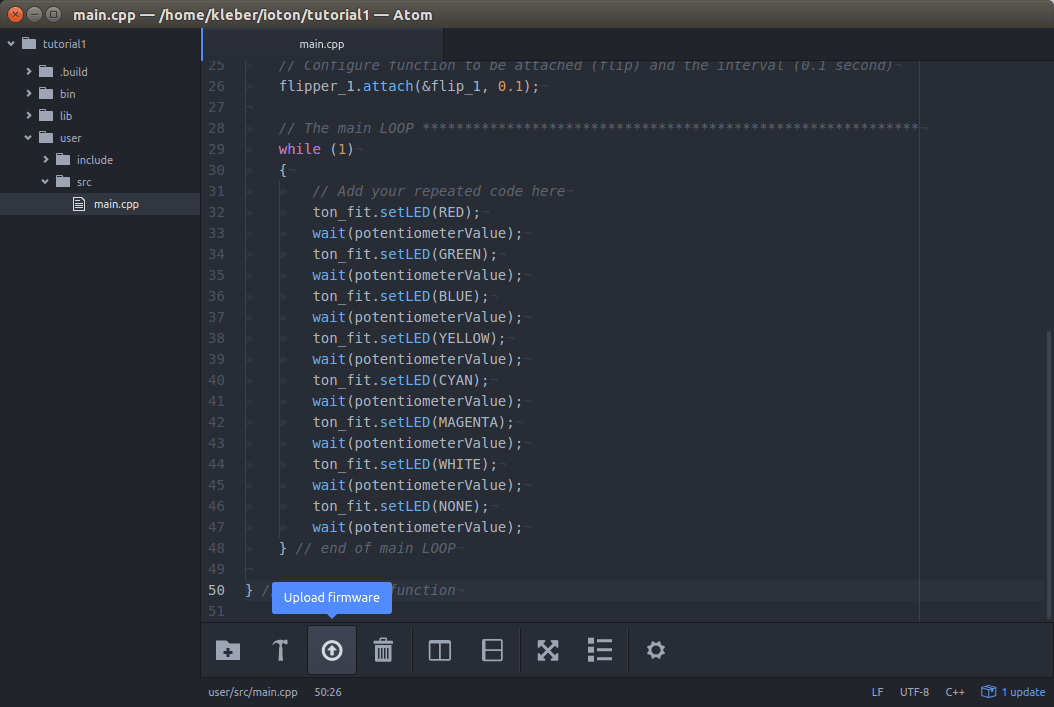Expand the .build folder chevron
1054x707 pixels.
(x=28, y=71)
